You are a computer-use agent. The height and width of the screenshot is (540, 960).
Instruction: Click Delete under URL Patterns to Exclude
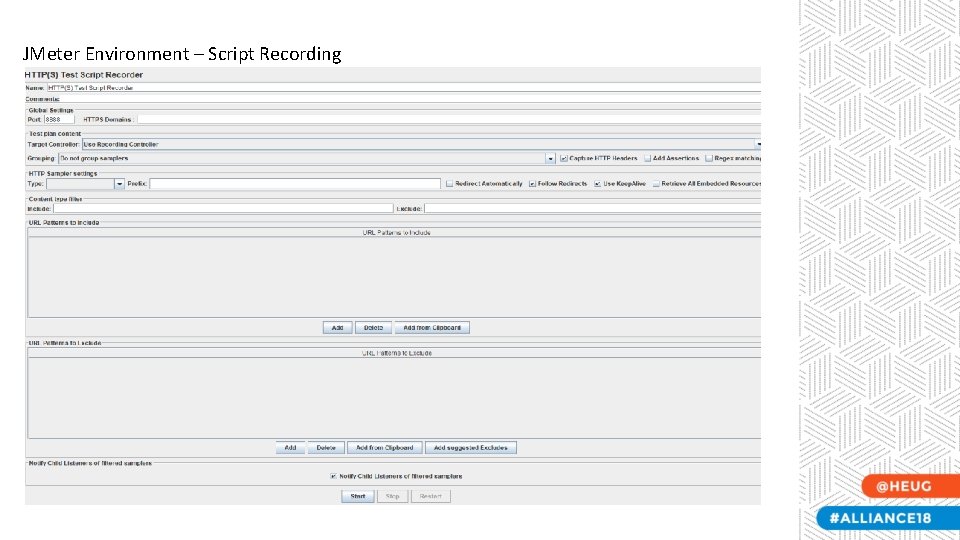pos(326,448)
